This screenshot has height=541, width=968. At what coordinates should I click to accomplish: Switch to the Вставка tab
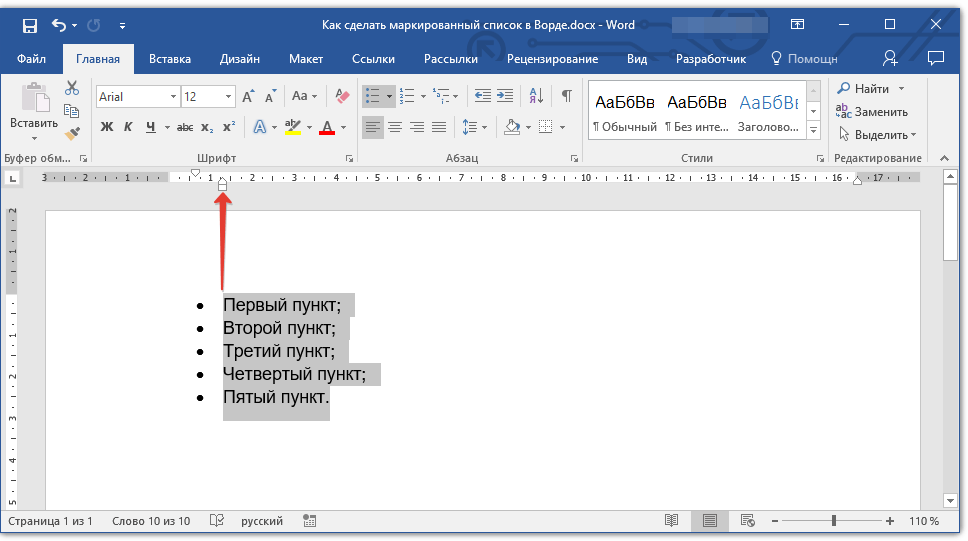170,59
